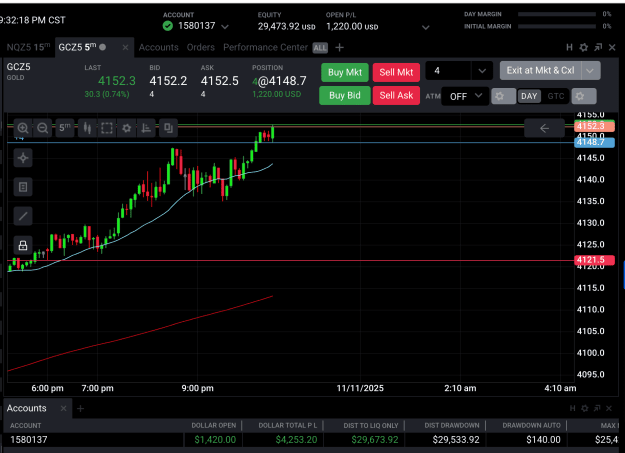
Task: Click the Sell Mkt button
Action: (396, 72)
